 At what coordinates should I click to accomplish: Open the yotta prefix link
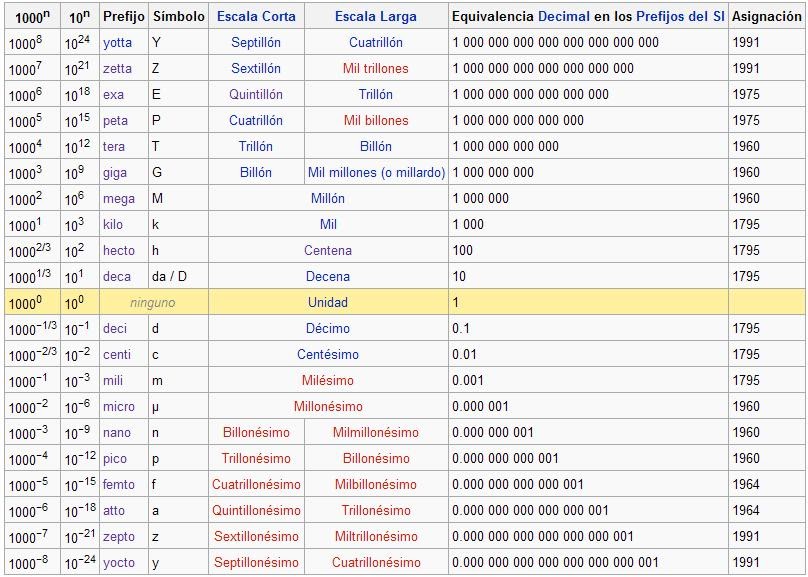point(117,43)
